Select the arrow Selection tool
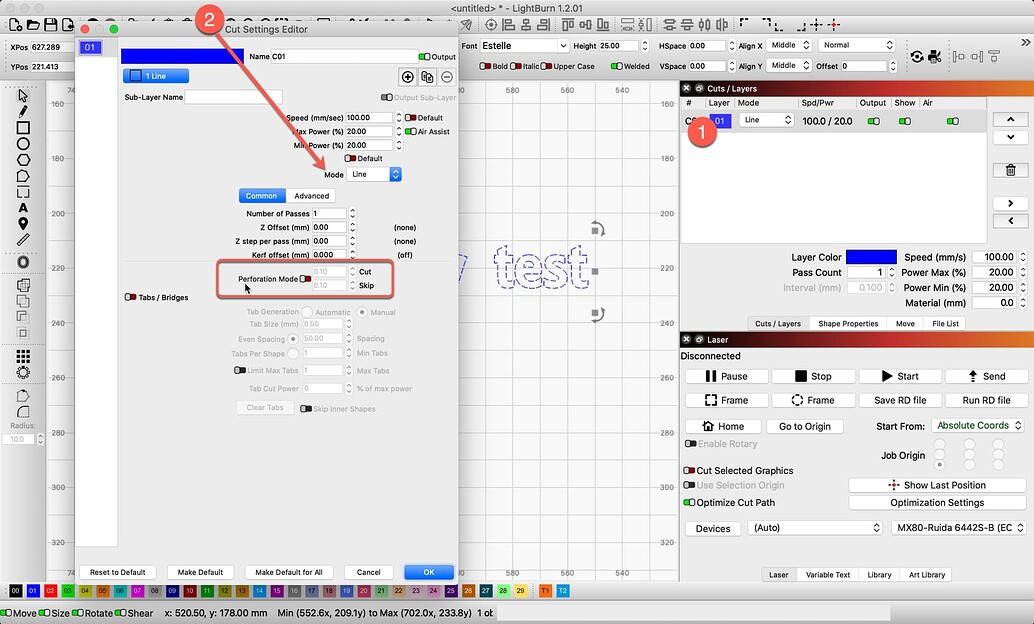 coord(22,96)
